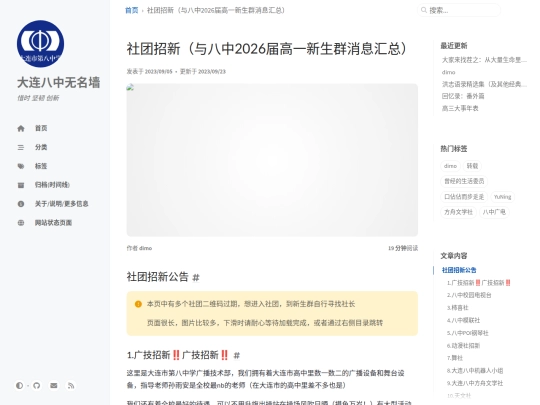Select the YuNing tag chip
The width and height of the screenshot is (540, 405).
tap(502, 197)
